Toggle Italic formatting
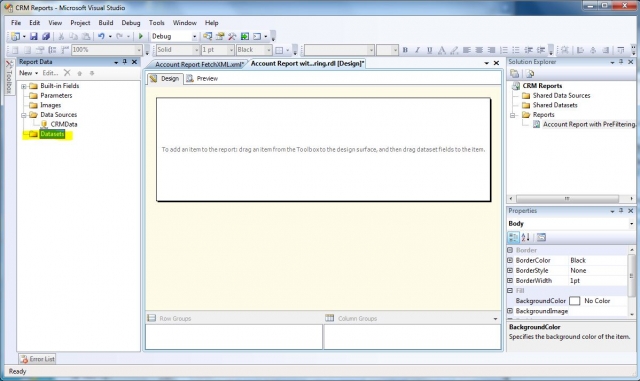 pyautogui.click(x=417, y=50)
